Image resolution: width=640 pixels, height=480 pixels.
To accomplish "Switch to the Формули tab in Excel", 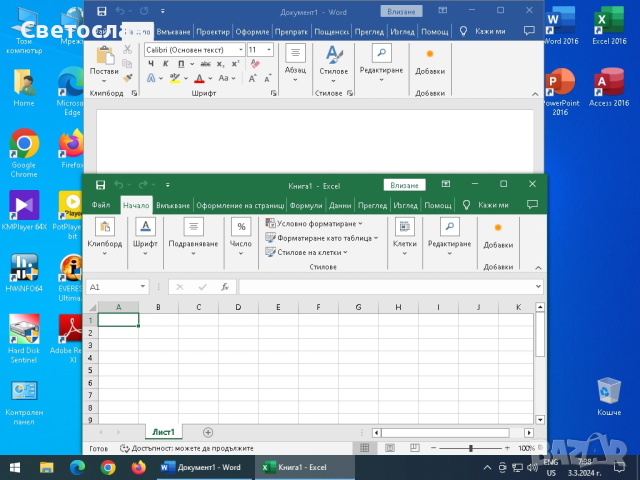I will 306,205.
